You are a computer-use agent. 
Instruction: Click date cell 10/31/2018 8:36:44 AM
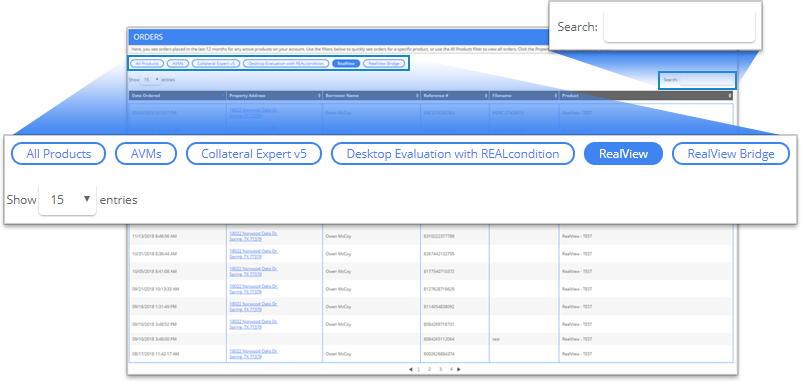(x=154, y=254)
